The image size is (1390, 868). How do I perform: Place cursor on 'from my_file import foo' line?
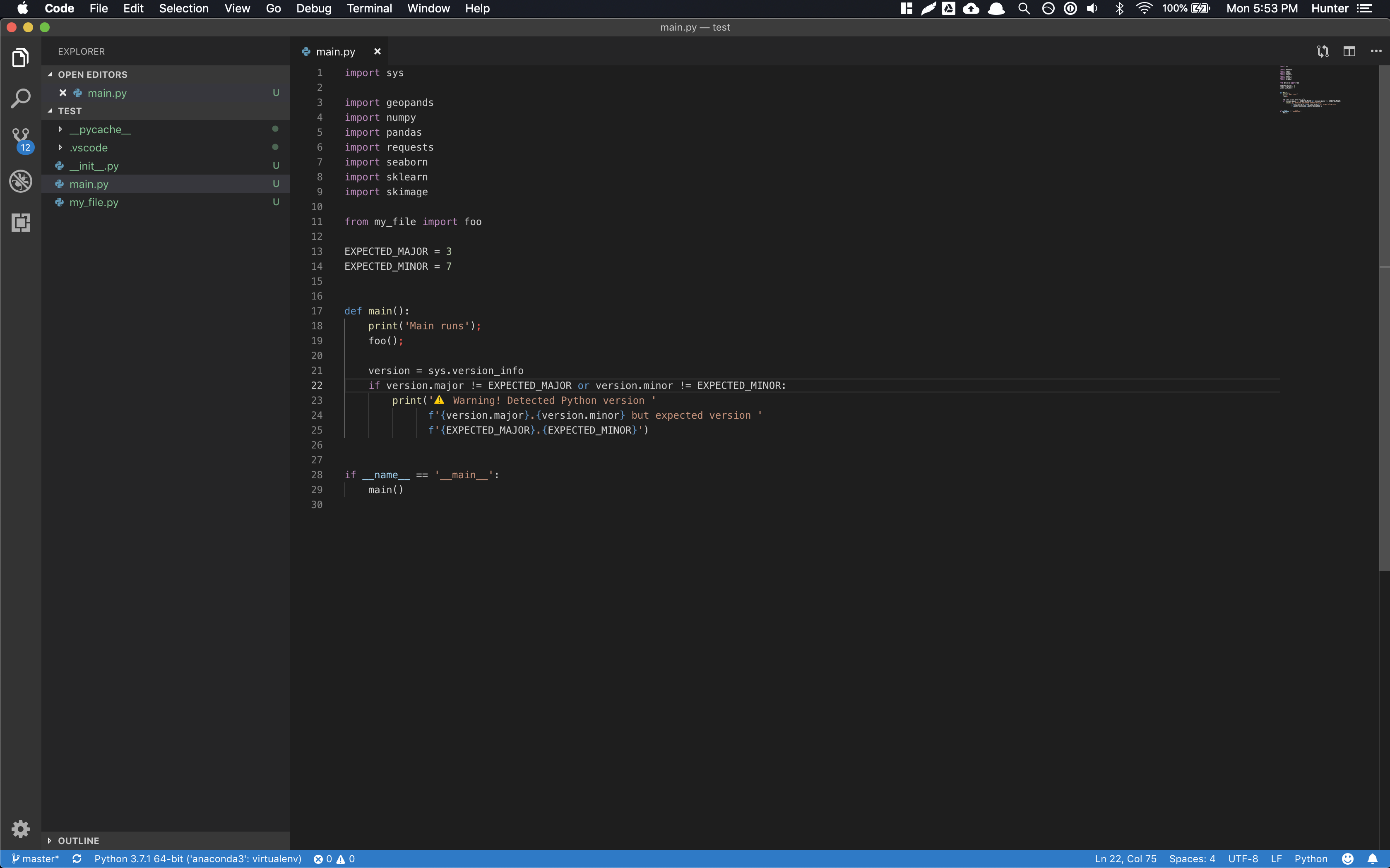tap(413, 222)
